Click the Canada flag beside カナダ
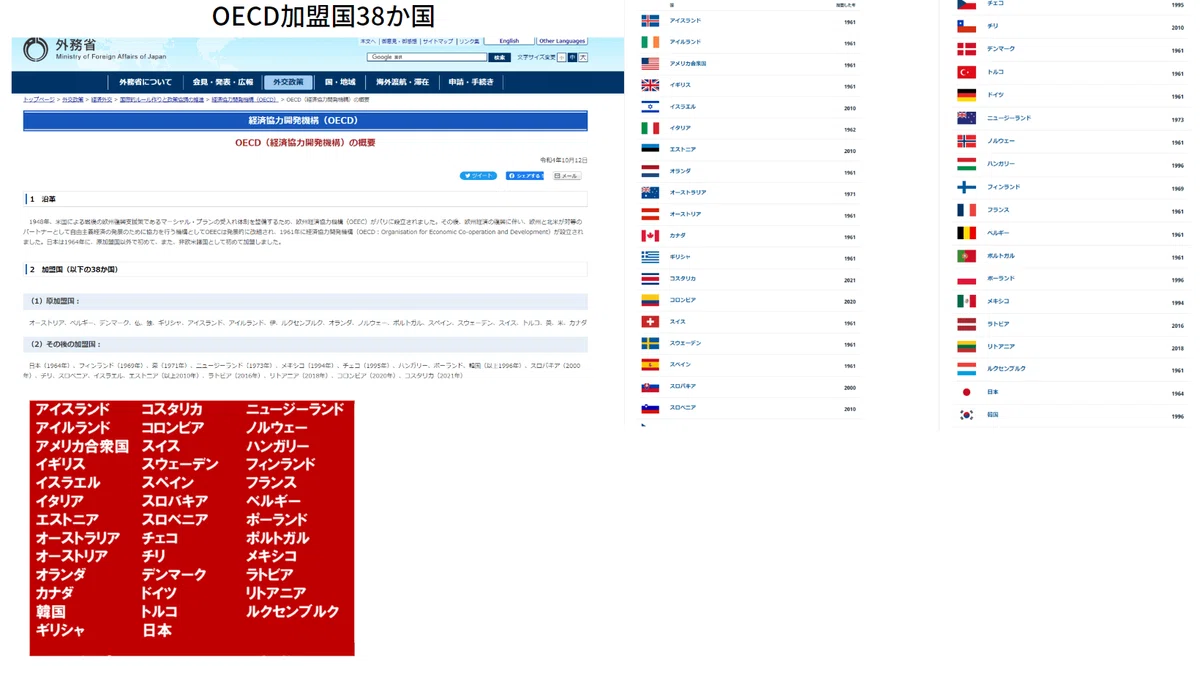The width and height of the screenshot is (1200, 676). (650, 236)
